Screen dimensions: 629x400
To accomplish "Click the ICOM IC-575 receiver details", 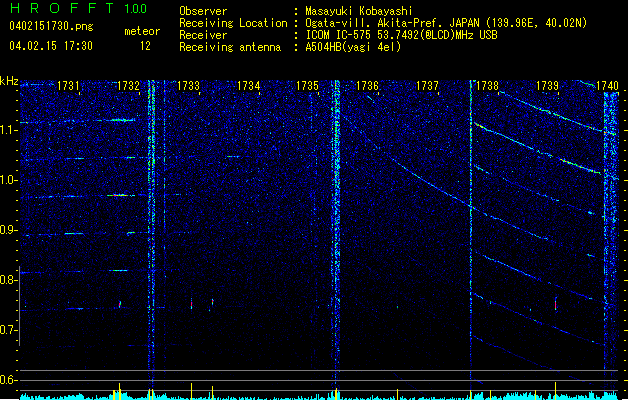I will tap(401, 35).
